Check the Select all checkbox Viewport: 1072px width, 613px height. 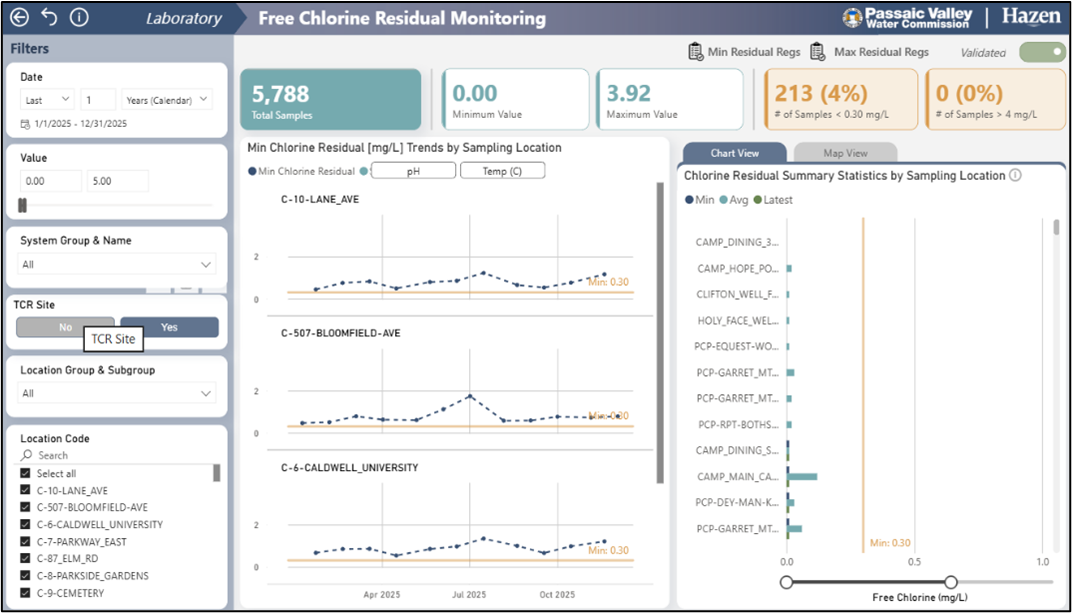(x=25, y=474)
